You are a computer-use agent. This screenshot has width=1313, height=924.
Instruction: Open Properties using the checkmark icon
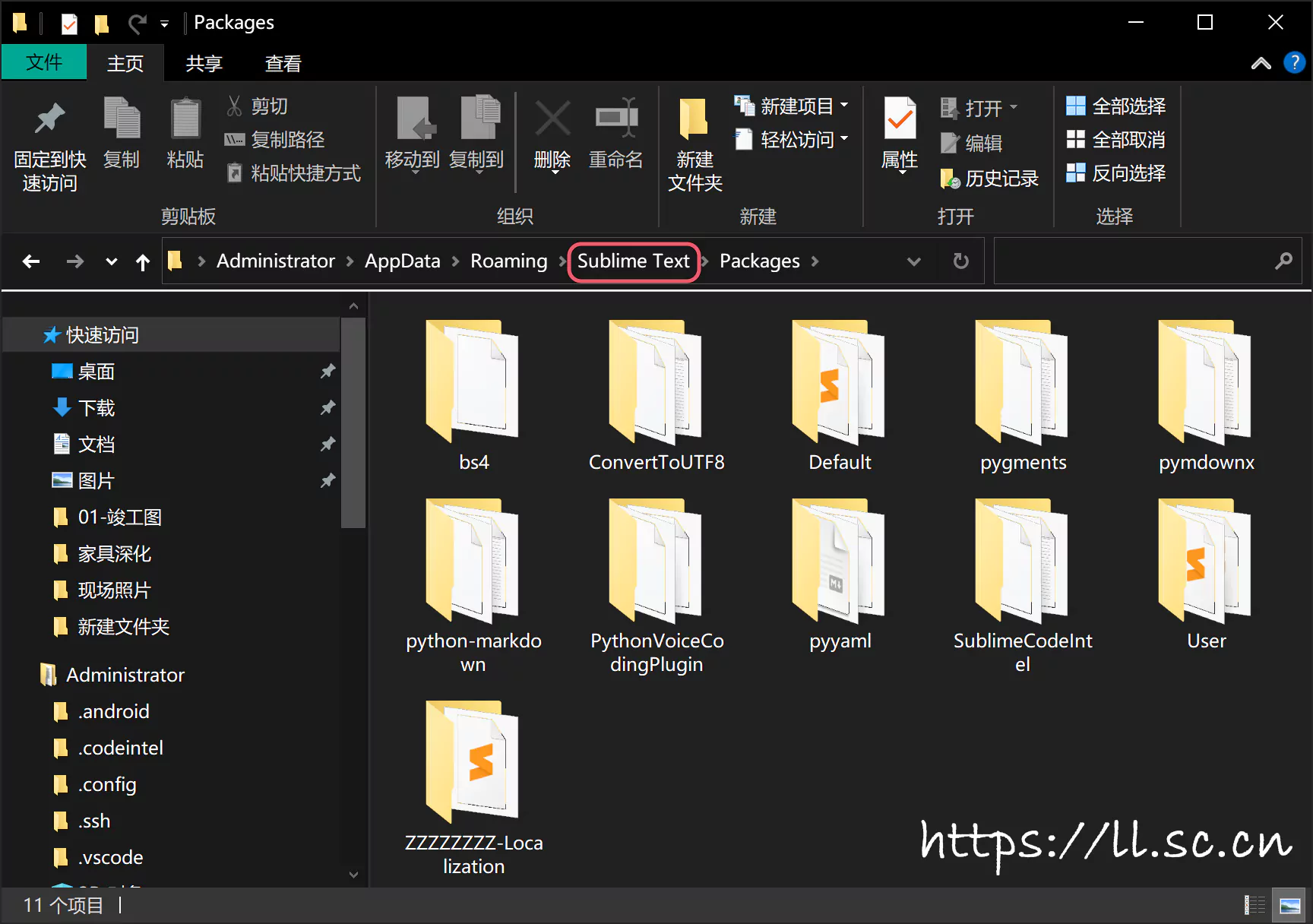(x=900, y=119)
